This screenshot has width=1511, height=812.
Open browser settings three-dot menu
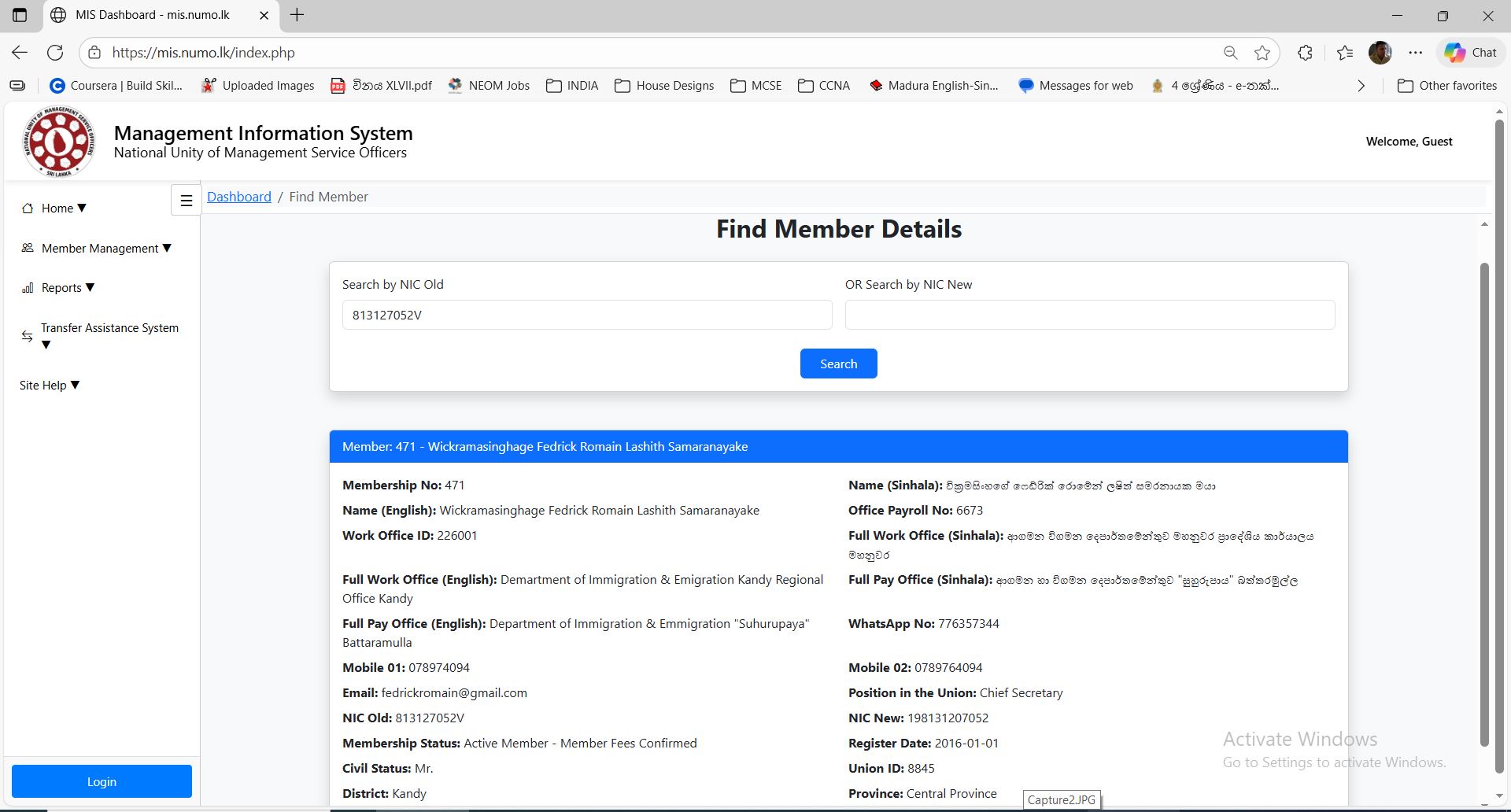pyautogui.click(x=1415, y=53)
